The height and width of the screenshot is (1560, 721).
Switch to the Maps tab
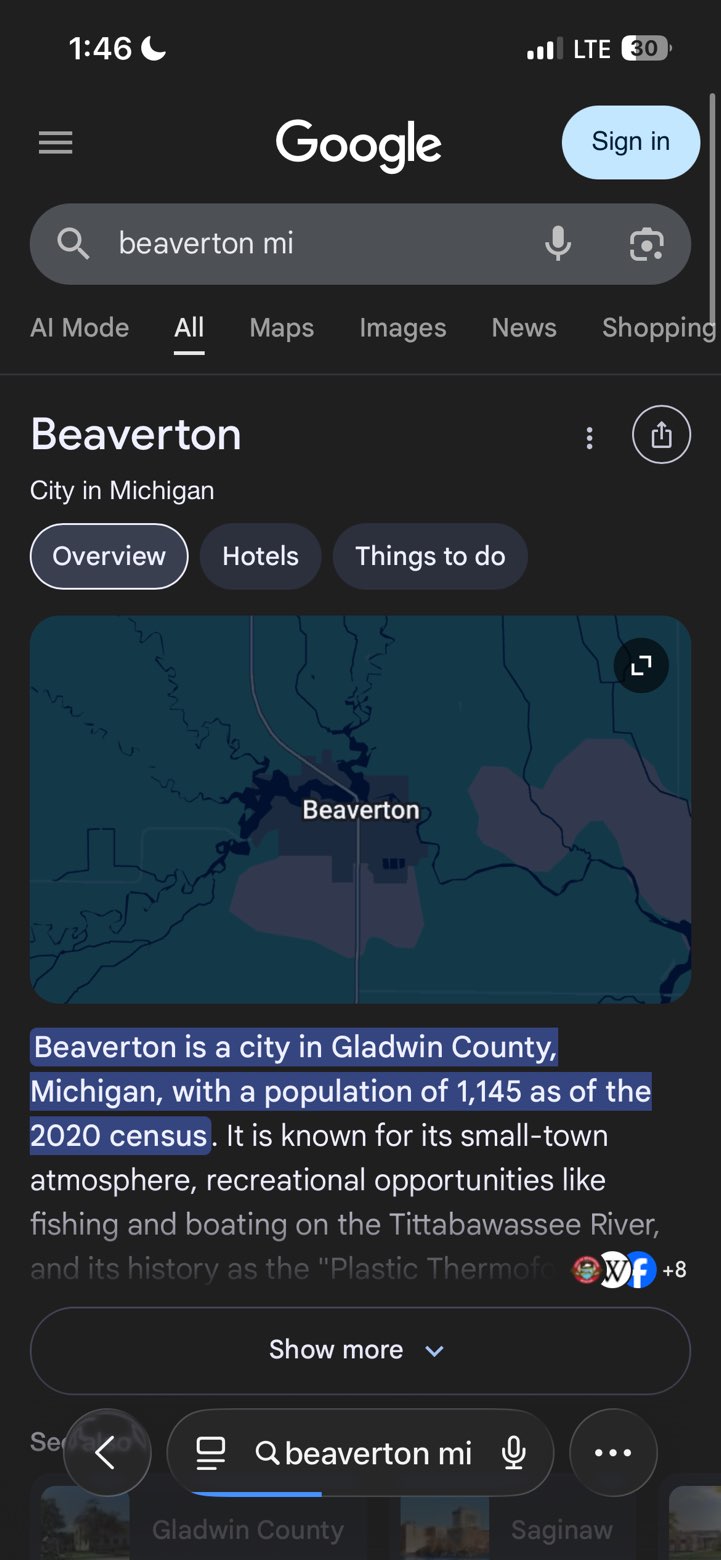tap(281, 328)
